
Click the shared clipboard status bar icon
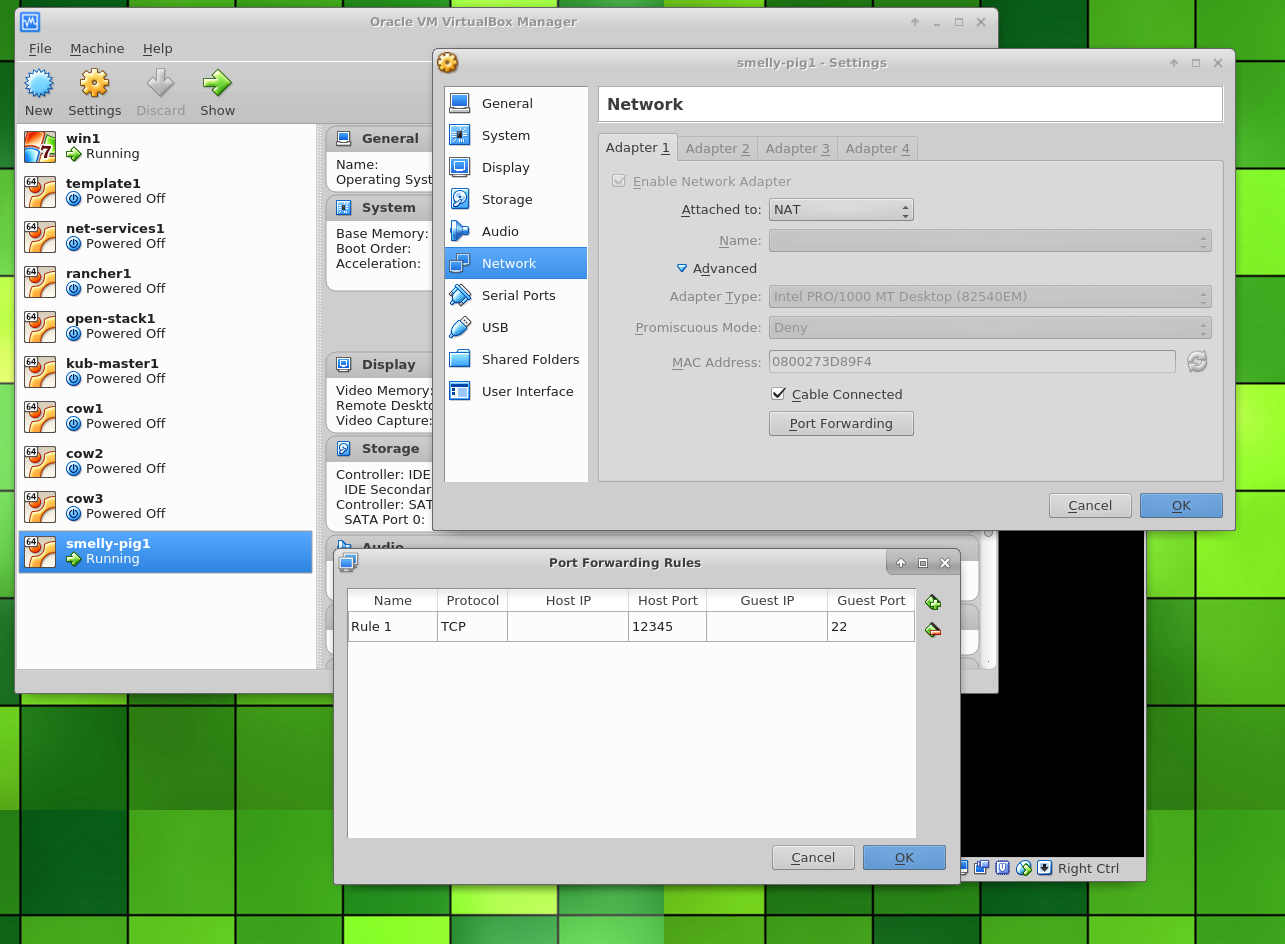[982, 867]
